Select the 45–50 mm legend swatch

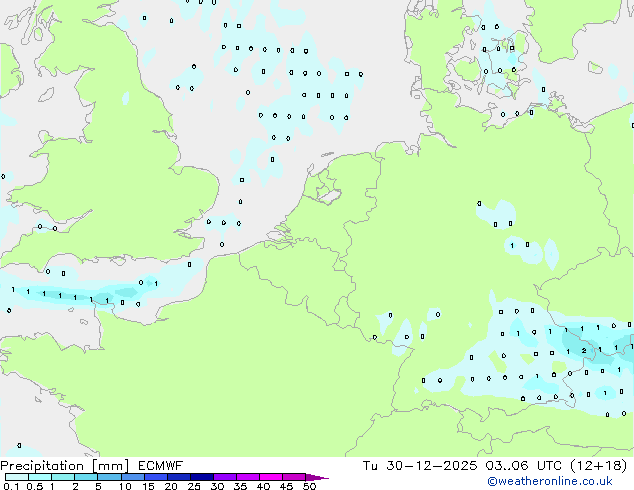[294, 477]
